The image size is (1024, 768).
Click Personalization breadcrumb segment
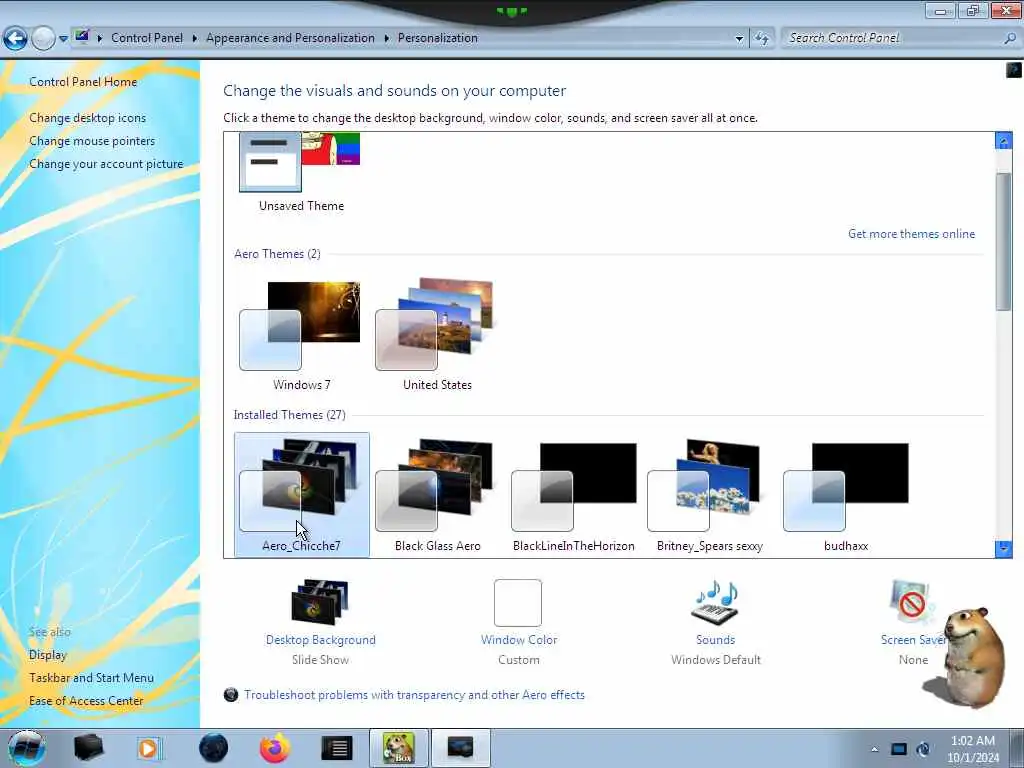438,38
